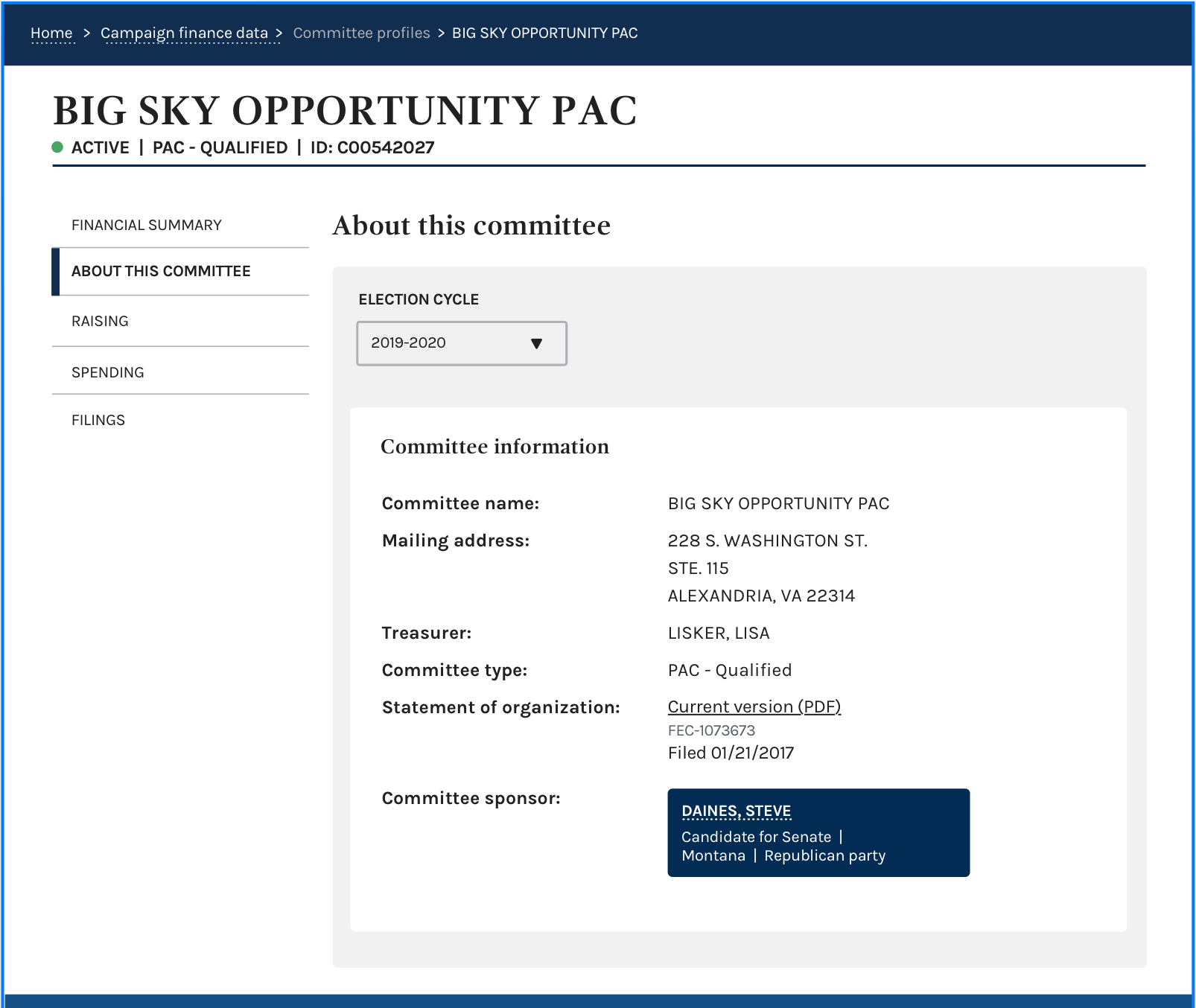Click the Filed 01/21/2017 date

[731, 753]
